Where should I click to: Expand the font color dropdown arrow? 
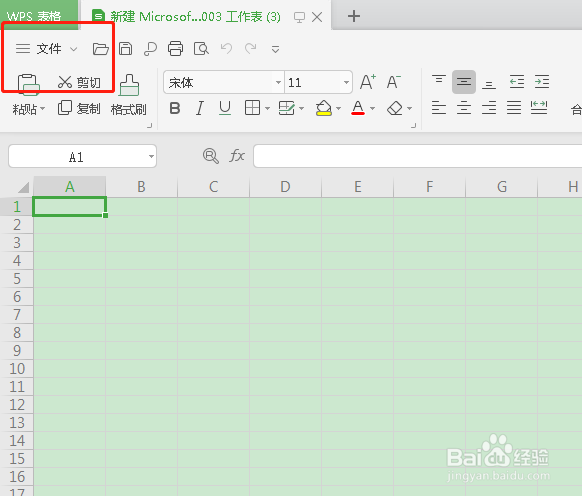click(372, 109)
